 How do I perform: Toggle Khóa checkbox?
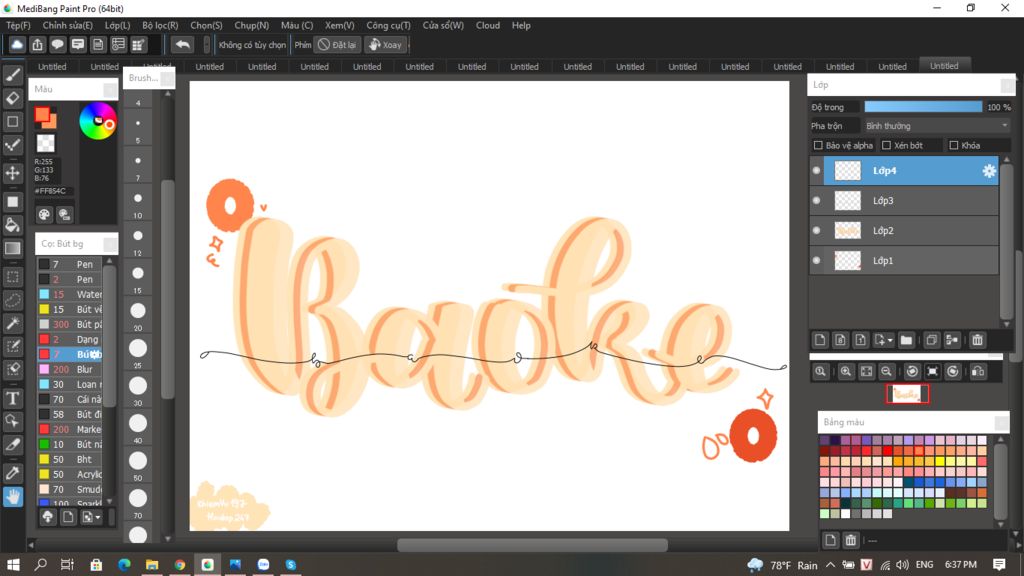(x=953, y=145)
